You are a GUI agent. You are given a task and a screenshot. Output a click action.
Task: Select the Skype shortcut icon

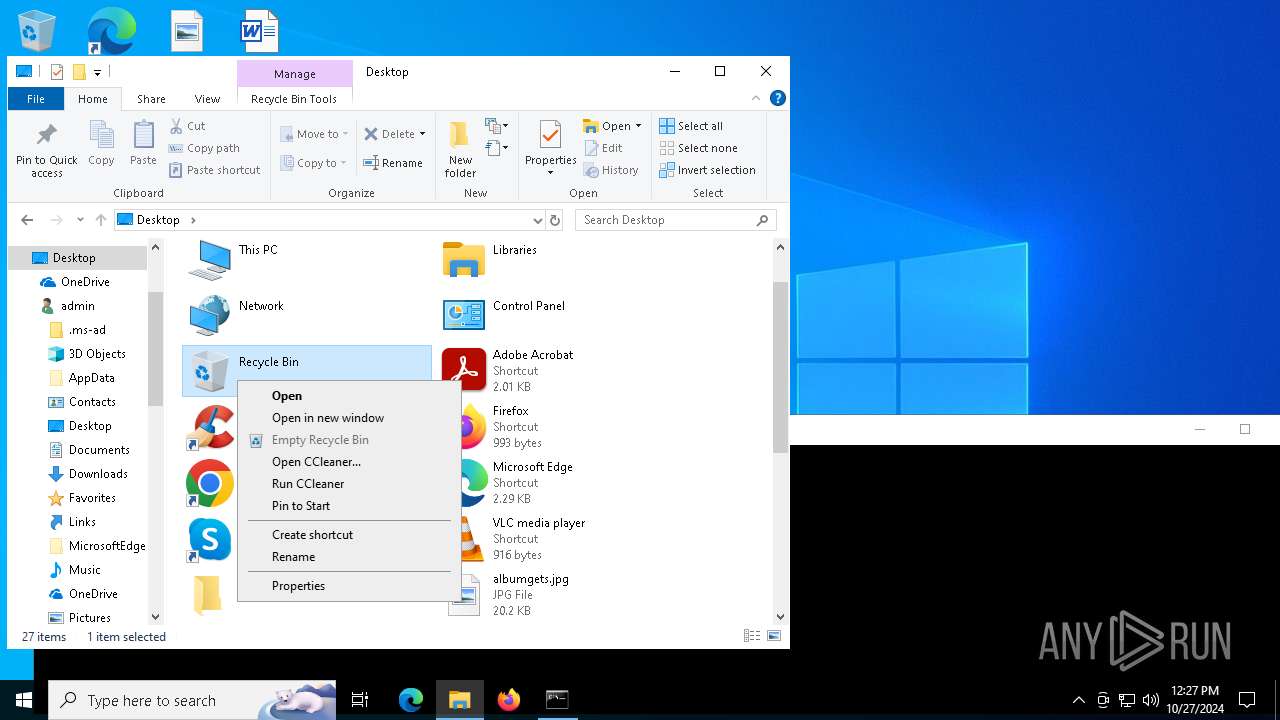point(210,540)
